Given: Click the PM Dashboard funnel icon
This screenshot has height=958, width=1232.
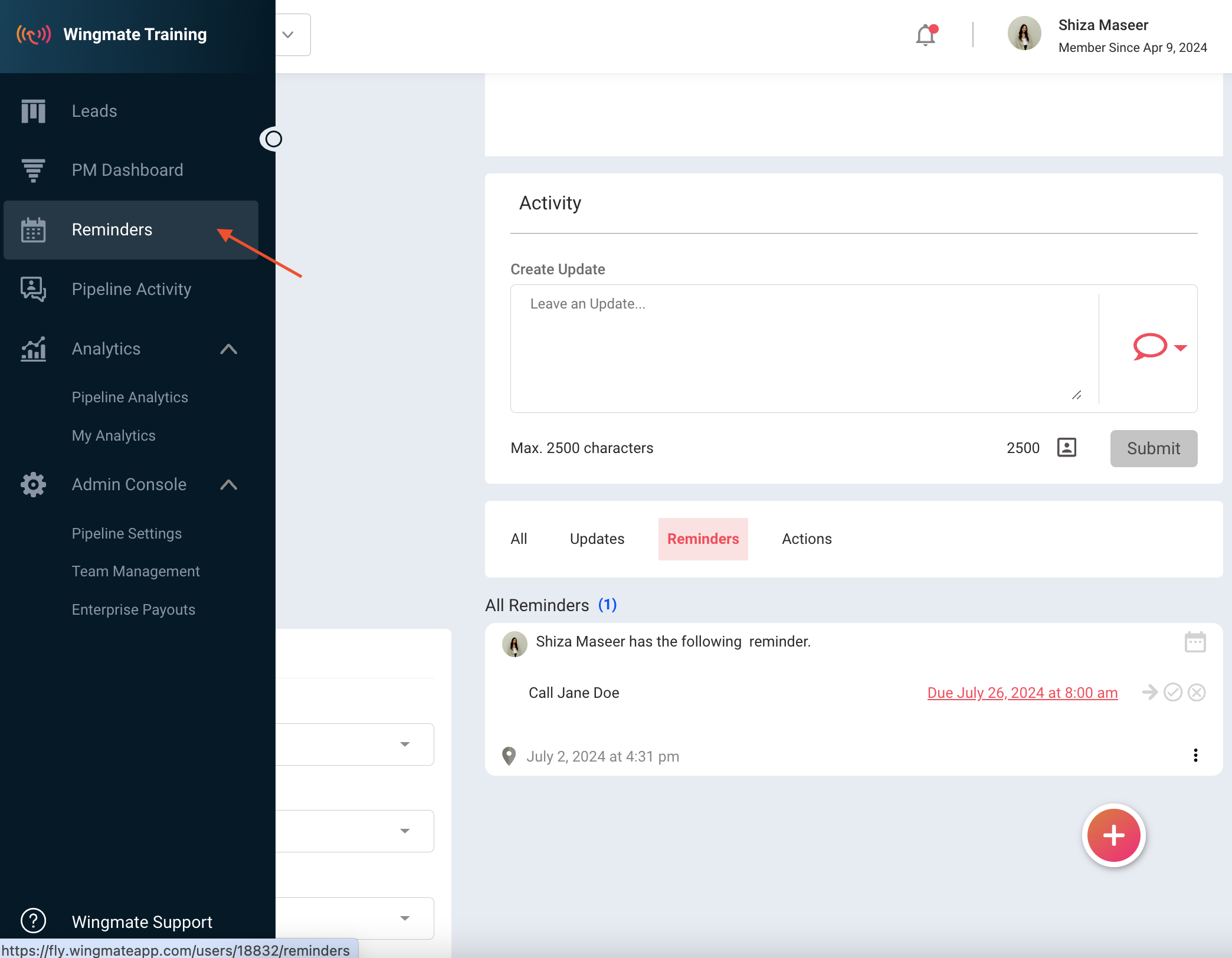Looking at the screenshot, I should 33,170.
